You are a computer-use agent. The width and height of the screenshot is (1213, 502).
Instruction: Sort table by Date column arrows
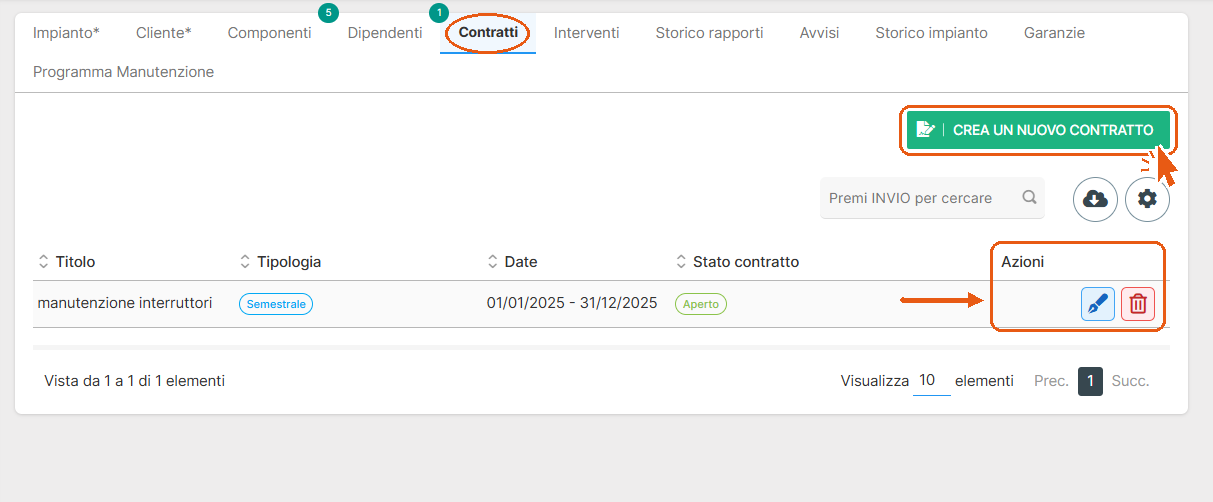point(492,262)
